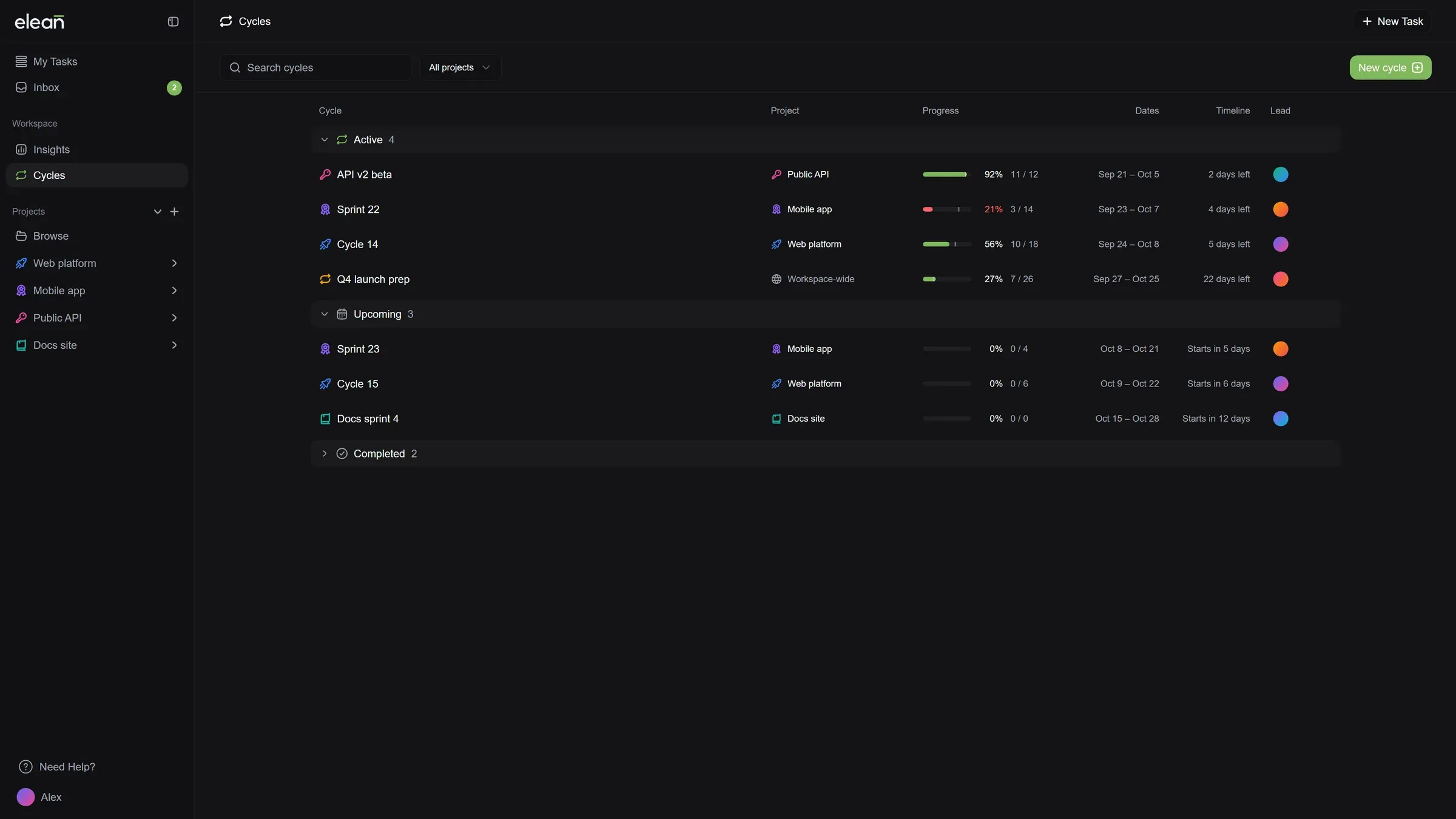The height and width of the screenshot is (819, 1456).
Task: Click the book icon beside Docs sprint 4
Action: tap(325, 419)
